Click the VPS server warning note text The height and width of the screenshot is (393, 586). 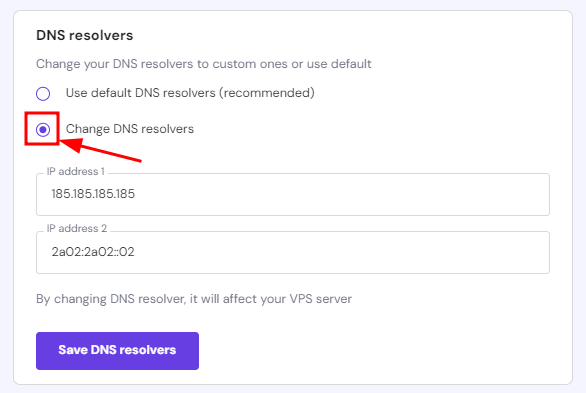(x=194, y=299)
